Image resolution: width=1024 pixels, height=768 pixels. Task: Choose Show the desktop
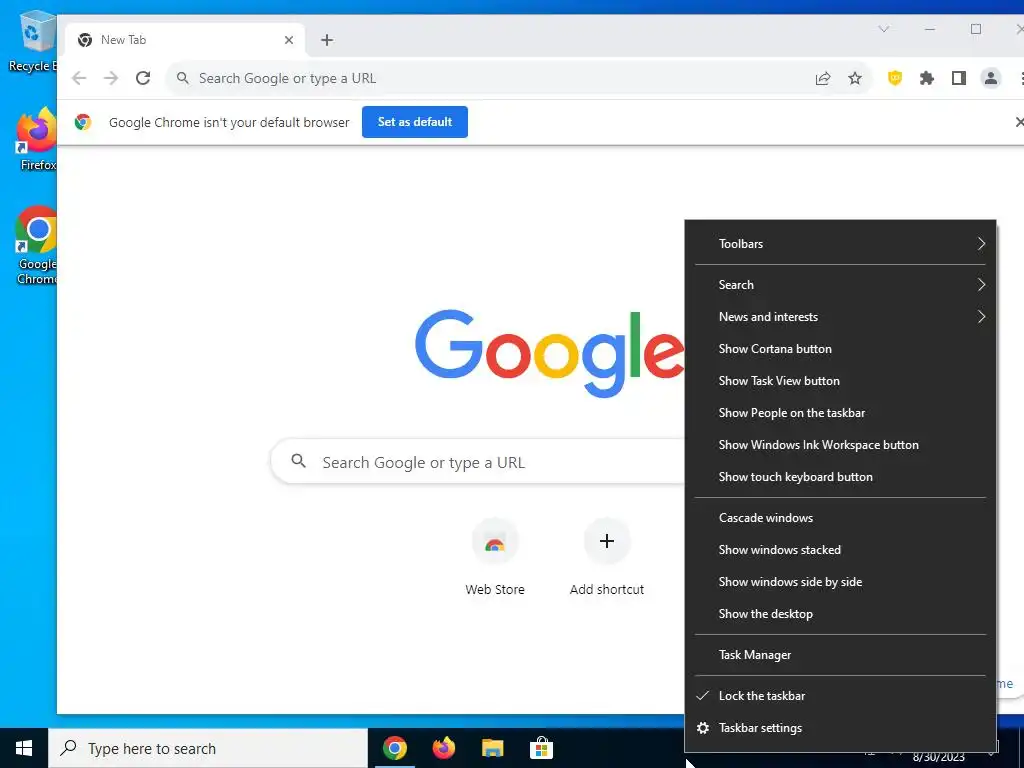[840, 614]
